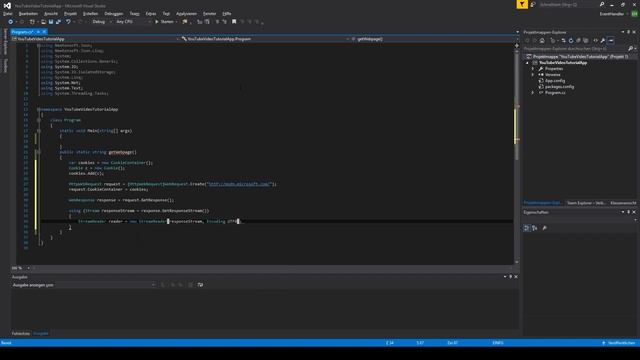This screenshot has height=360, width=640.
Task: Switch to the Klassenansicht tab
Action: (623, 203)
